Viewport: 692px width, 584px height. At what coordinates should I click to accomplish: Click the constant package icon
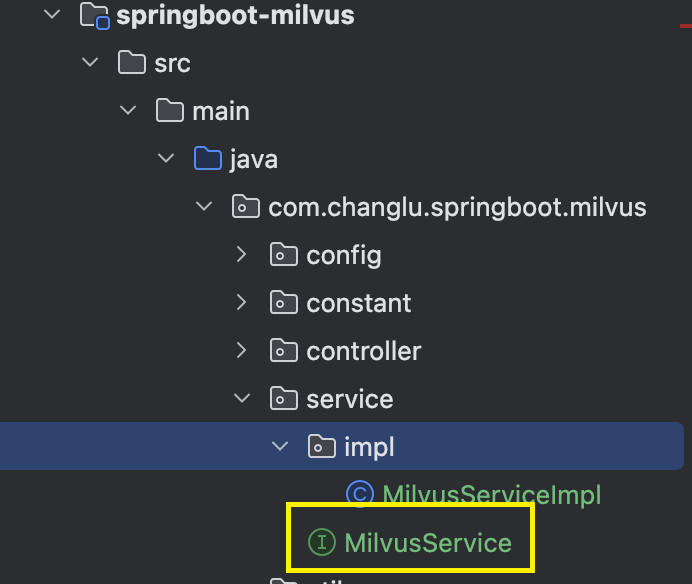click(x=283, y=303)
